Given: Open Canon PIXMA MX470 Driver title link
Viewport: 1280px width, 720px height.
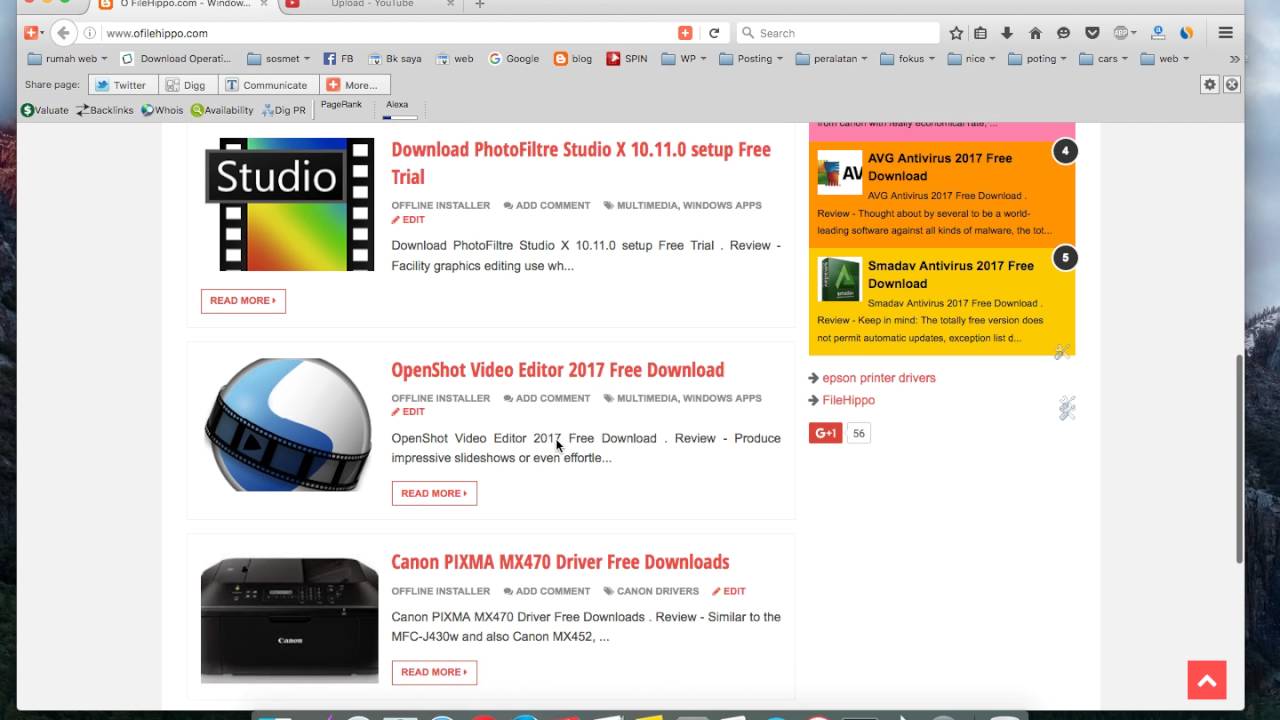Looking at the screenshot, I should pyautogui.click(x=560, y=561).
